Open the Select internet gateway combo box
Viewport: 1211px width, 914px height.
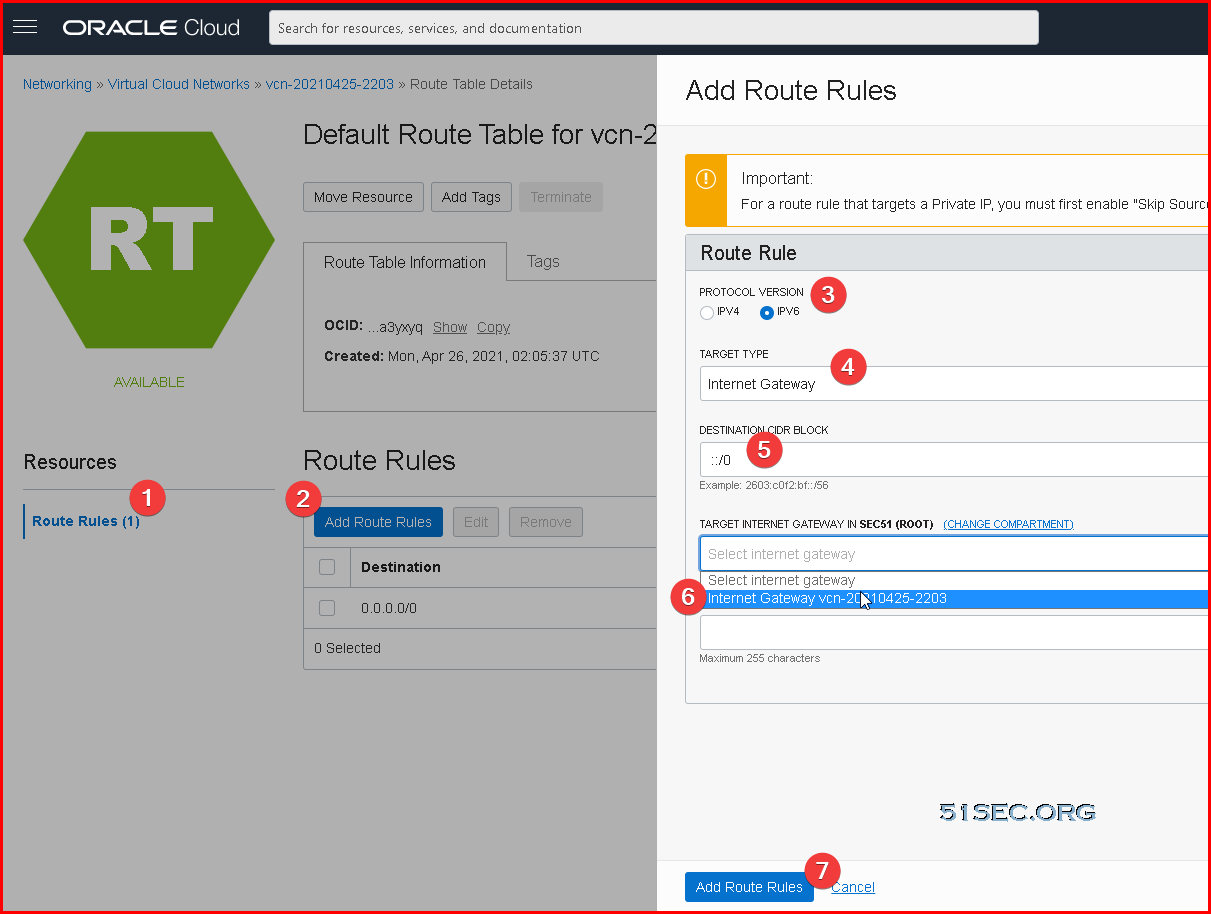(954, 554)
